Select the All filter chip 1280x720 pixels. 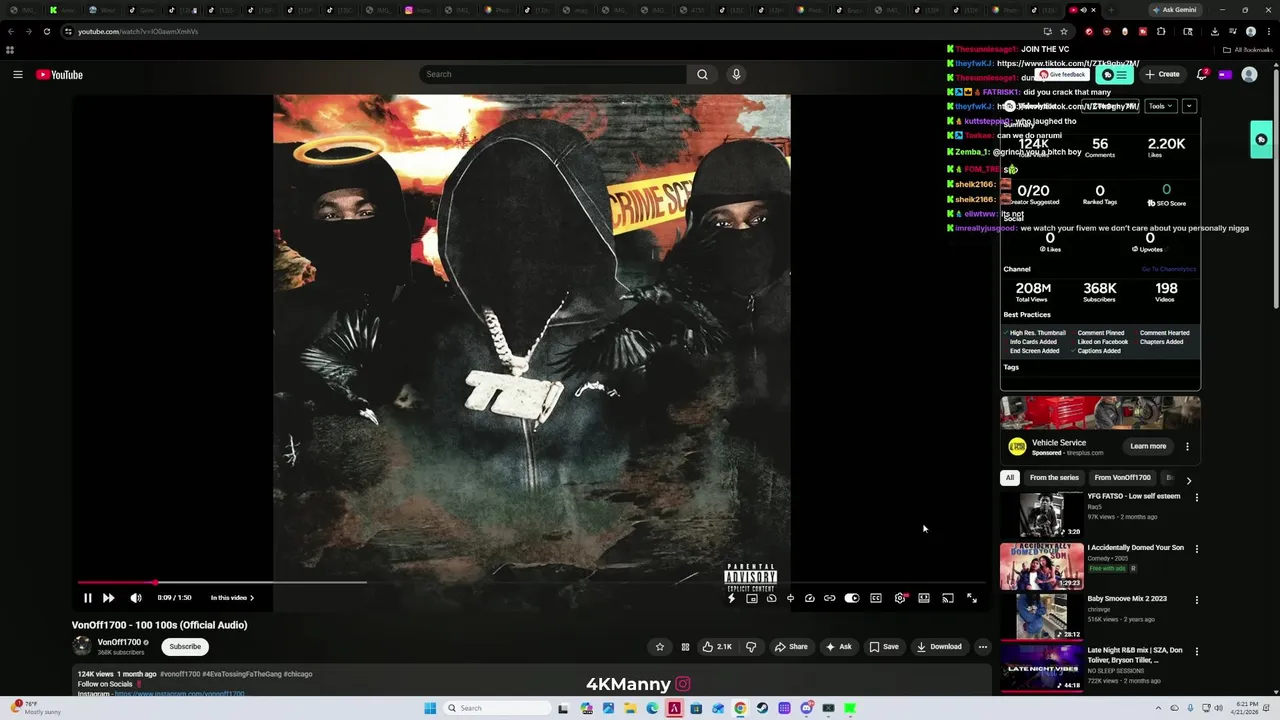(x=1010, y=478)
